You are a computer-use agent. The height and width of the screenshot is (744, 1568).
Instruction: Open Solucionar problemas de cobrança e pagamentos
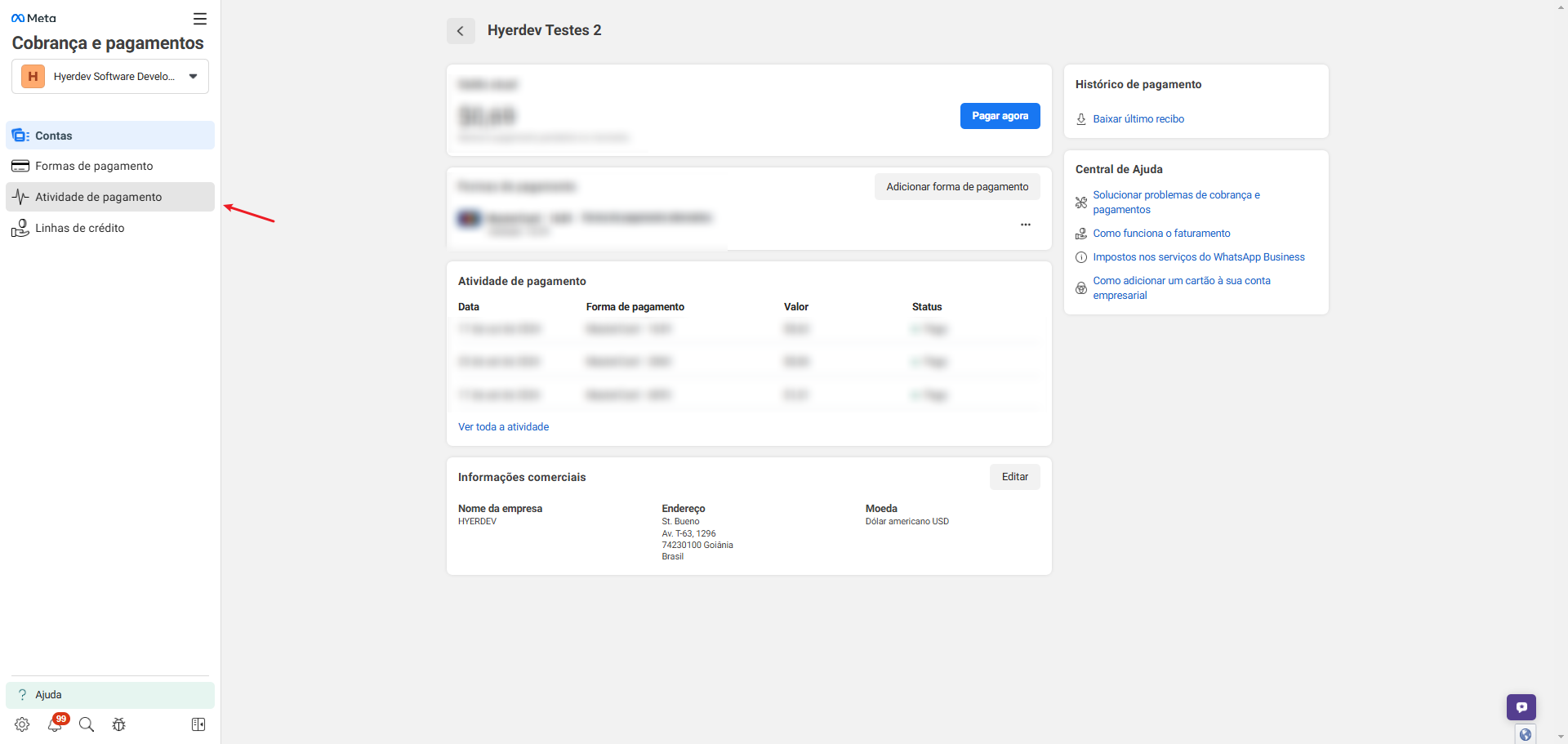click(1176, 203)
